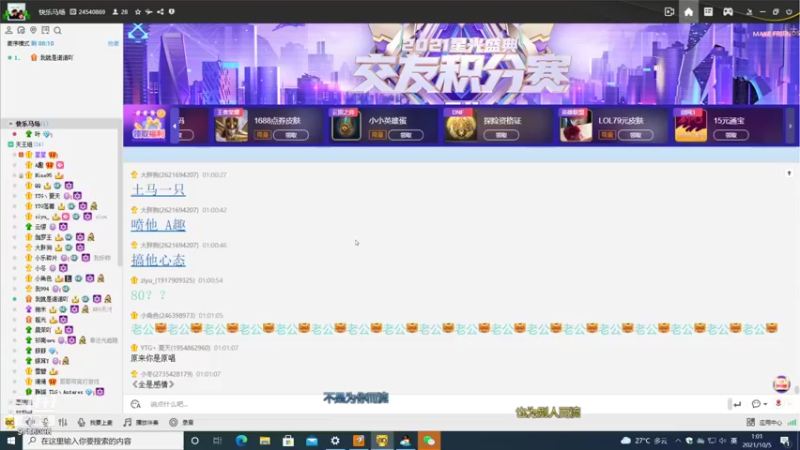Toggle the 录音 recording button
The width and height of the screenshot is (800, 450).
(181, 422)
